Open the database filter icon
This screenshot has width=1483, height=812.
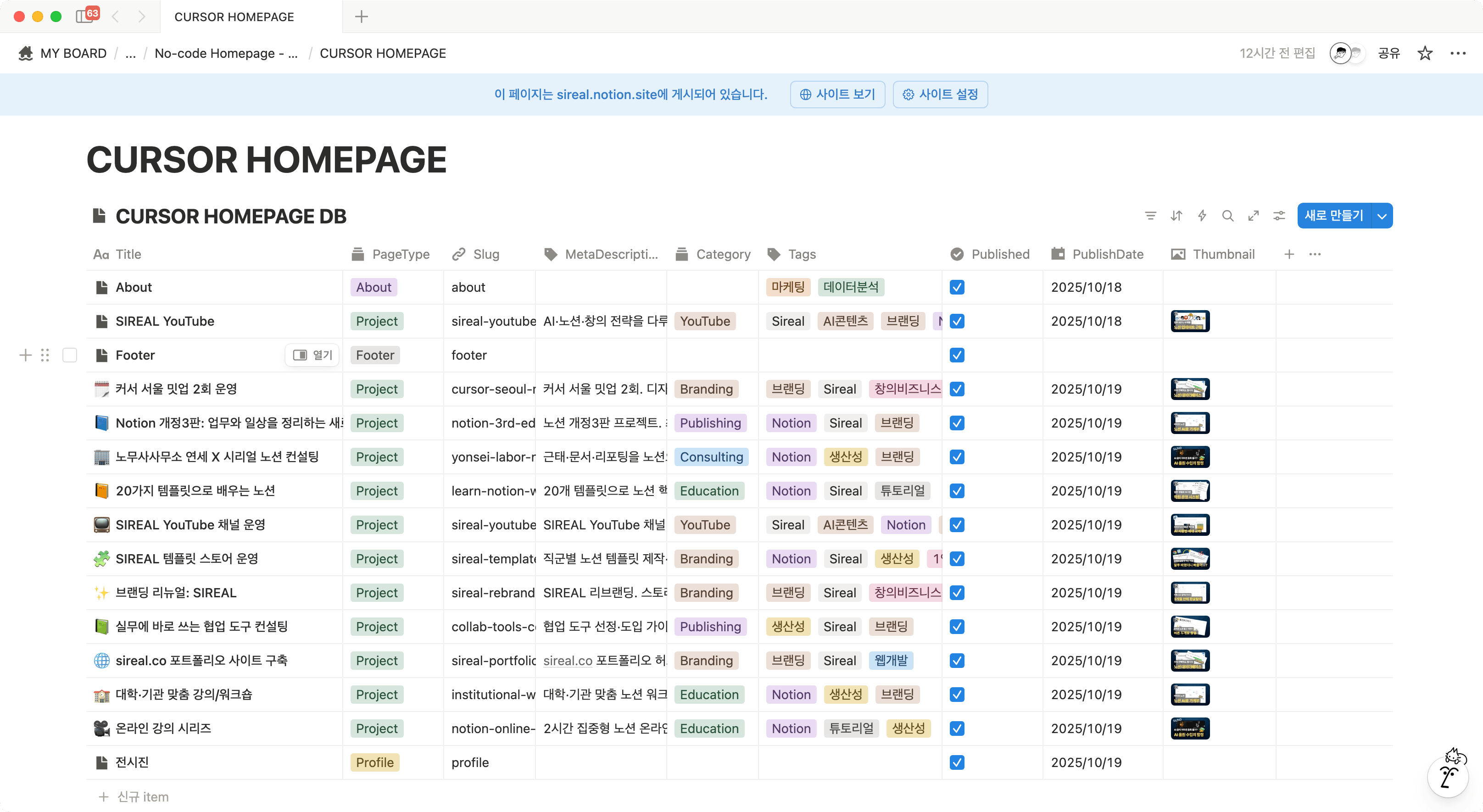pyautogui.click(x=1150, y=216)
